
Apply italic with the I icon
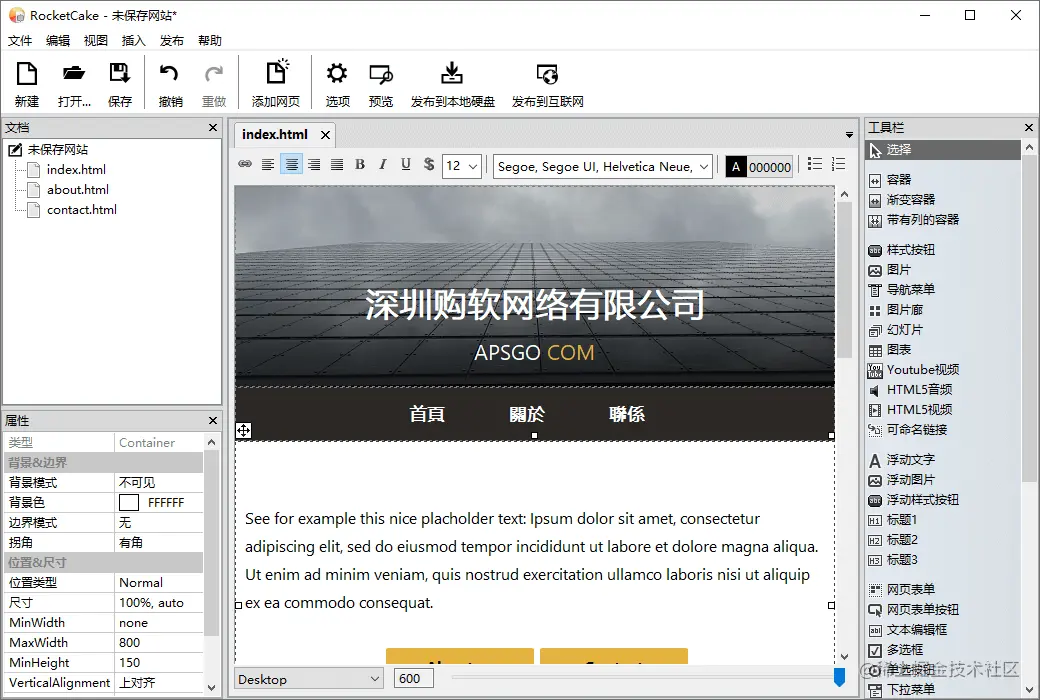(x=383, y=165)
